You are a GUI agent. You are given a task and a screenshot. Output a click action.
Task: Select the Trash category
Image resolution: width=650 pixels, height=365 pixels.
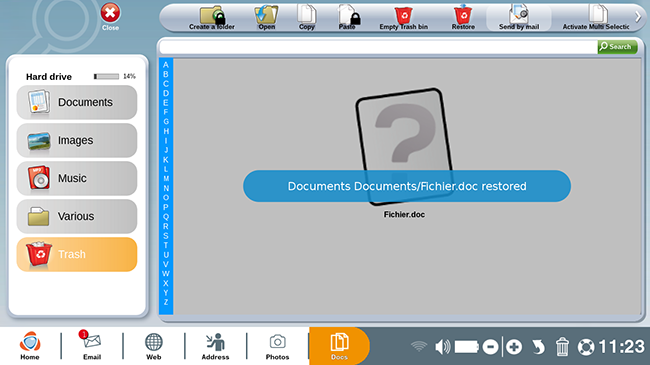(77, 254)
